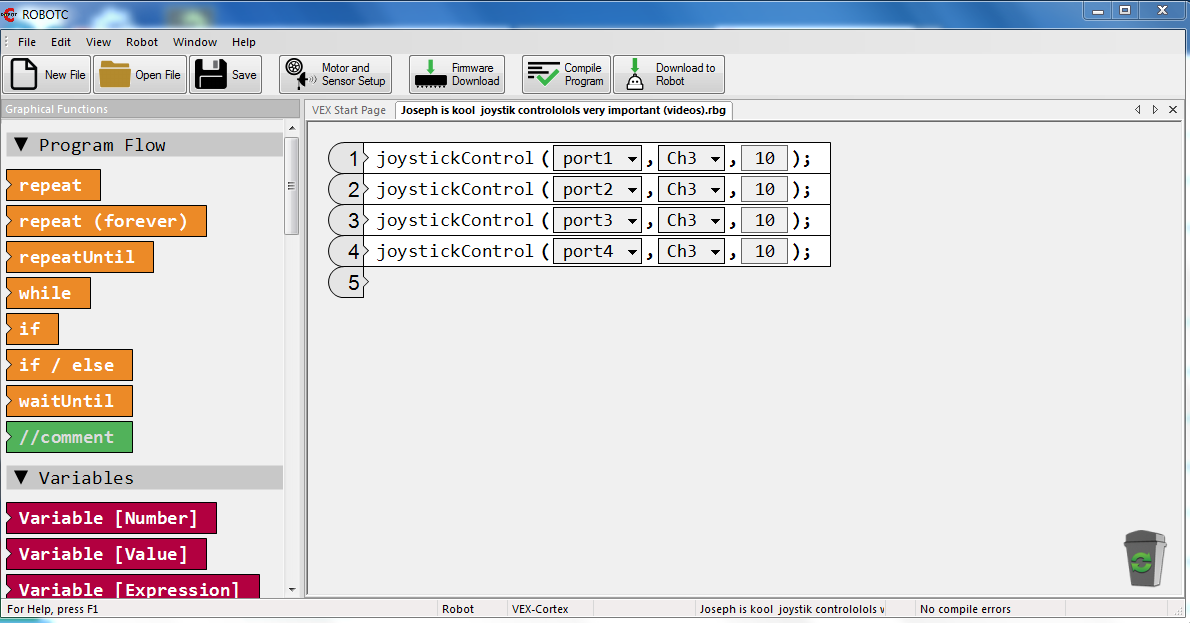
Task: Switch to the VEX Start Page tab
Action: tap(349, 110)
